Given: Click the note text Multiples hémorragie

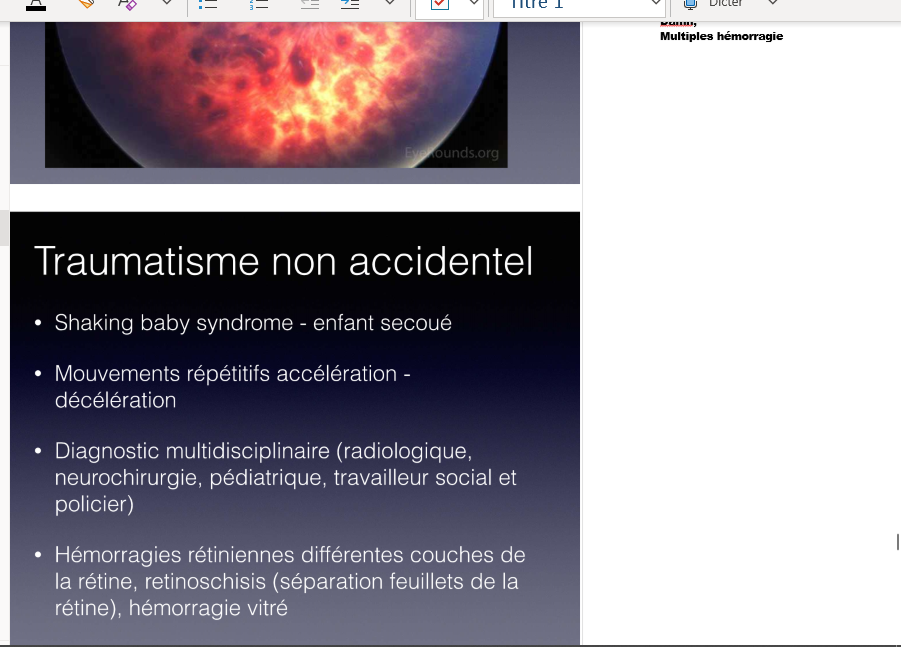Looking at the screenshot, I should [x=721, y=36].
